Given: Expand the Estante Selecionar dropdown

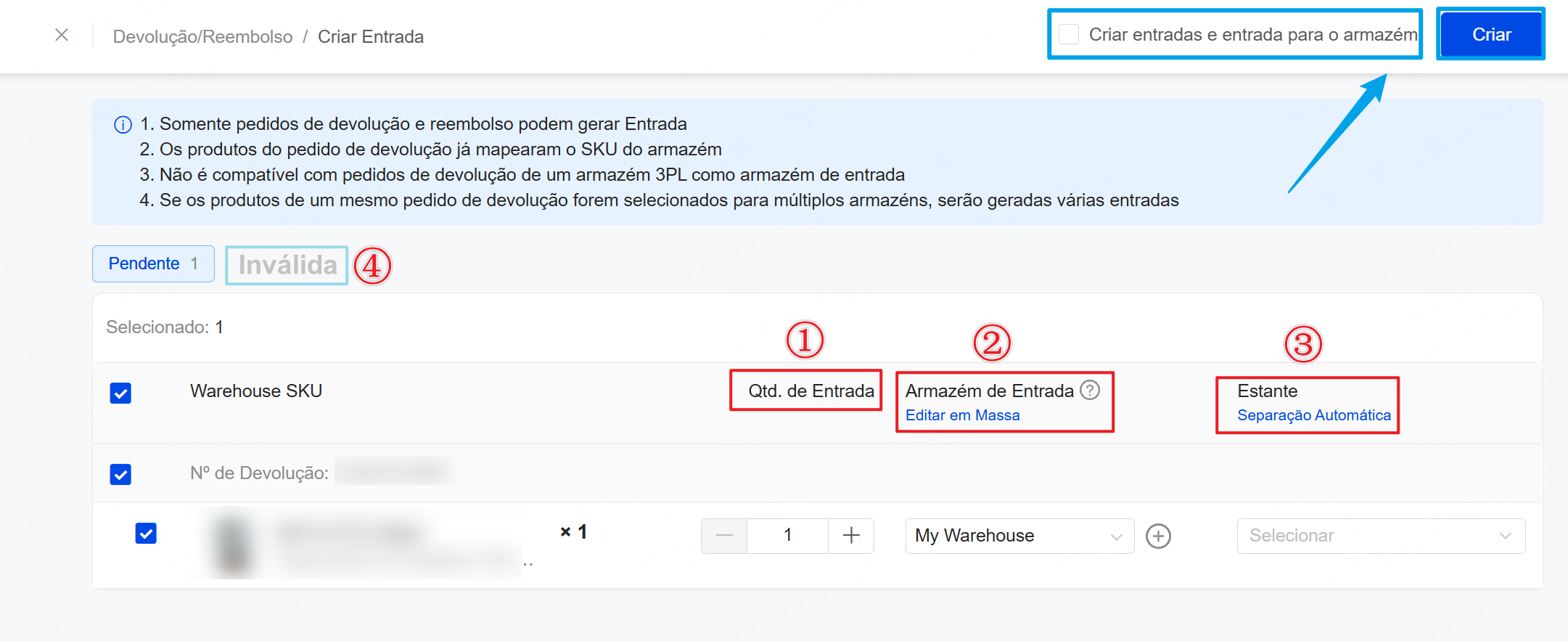Looking at the screenshot, I should point(1380,536).
